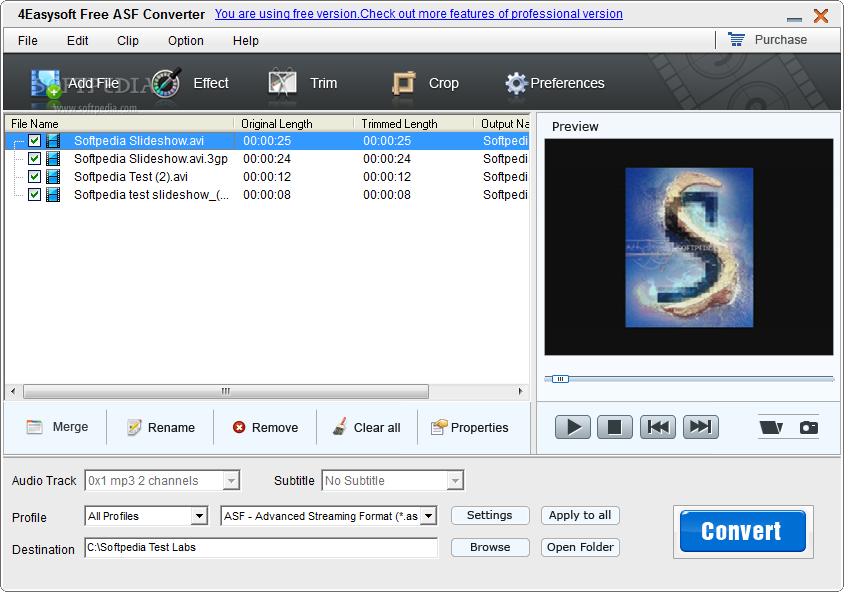Click the scroll right arrow of file list
This screenshot has width=844, height=592.
click(x=521, y=391)
